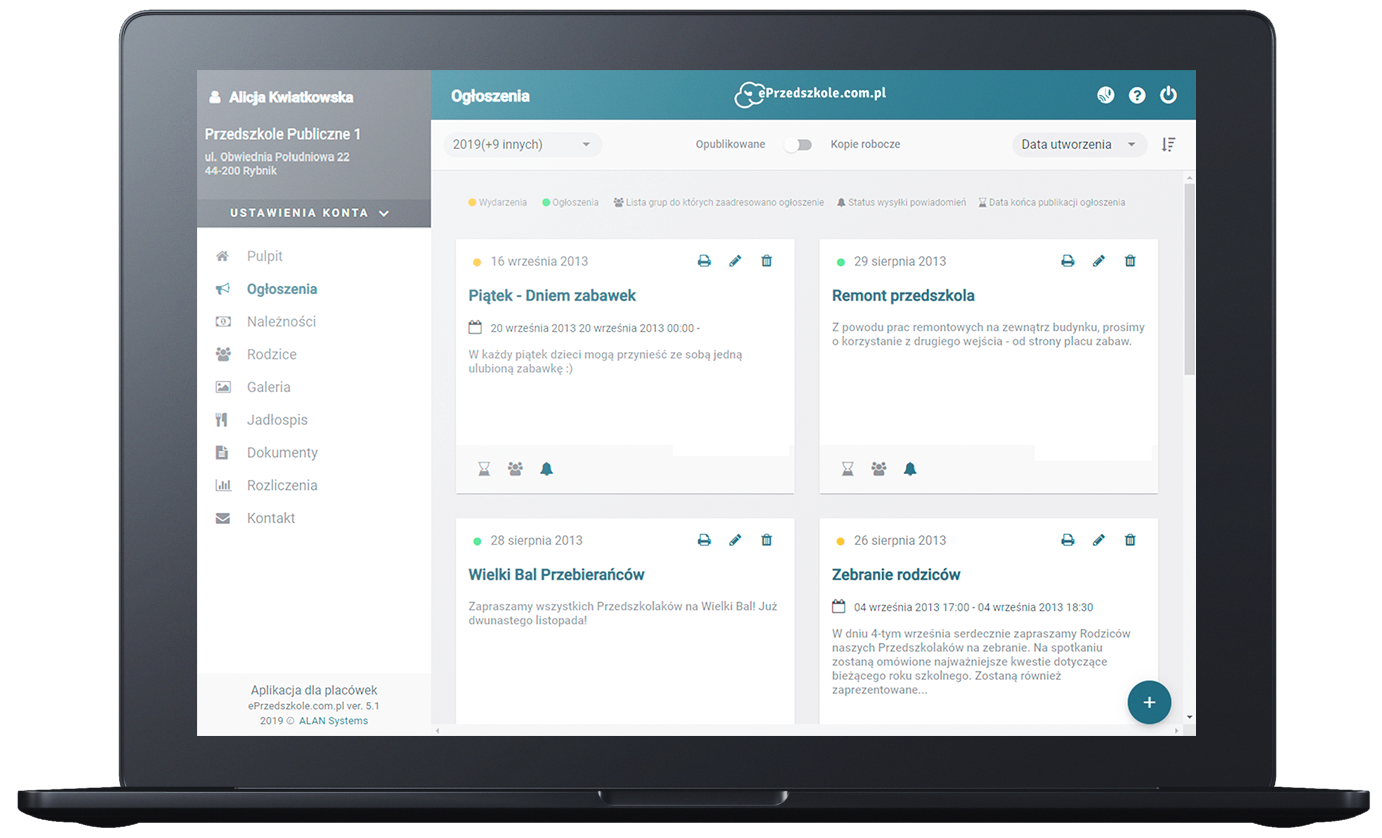Print the Piątek - Dniem zabawek announcement

coord(704,261)
